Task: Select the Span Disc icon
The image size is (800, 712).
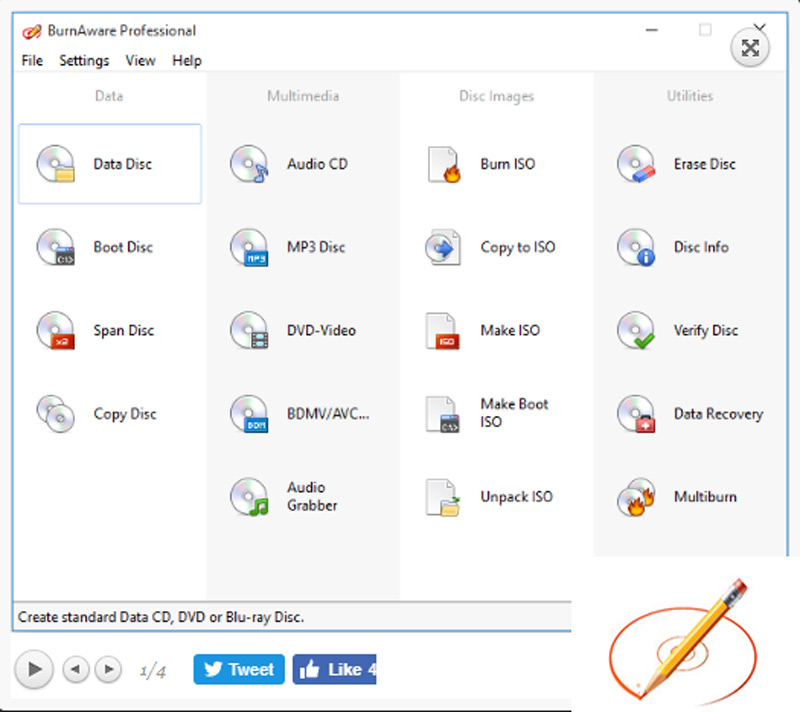Action: point(56,330)
